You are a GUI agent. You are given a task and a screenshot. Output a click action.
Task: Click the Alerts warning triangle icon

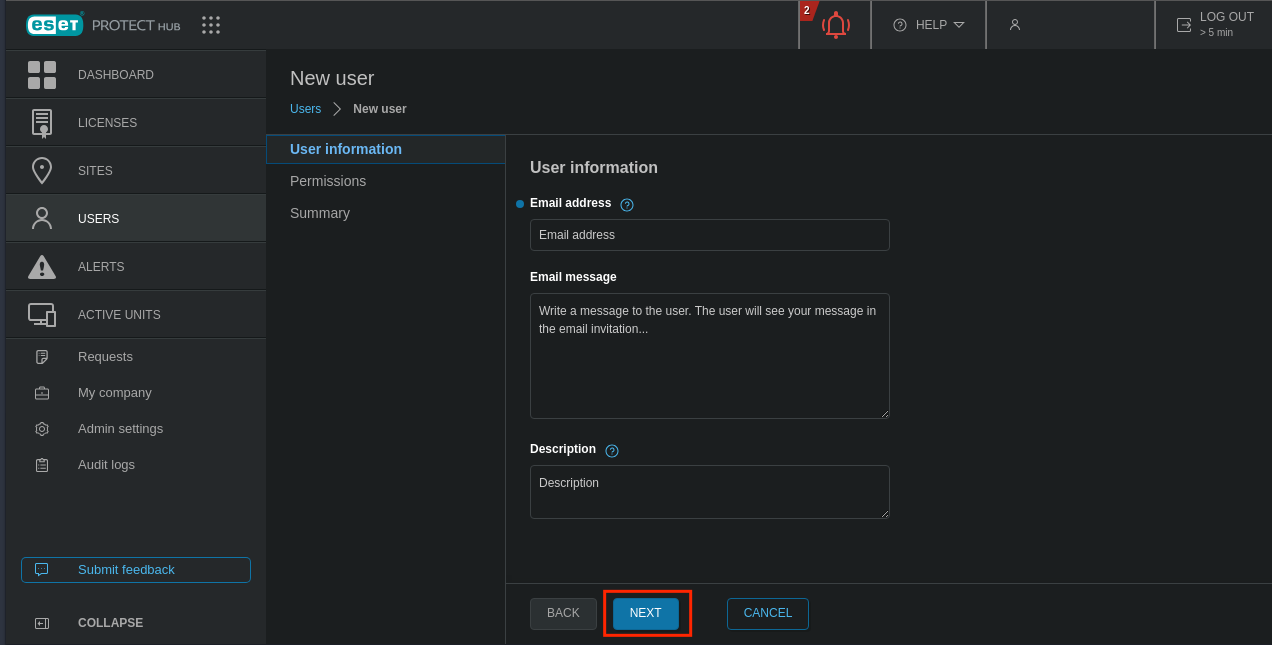(42, 267)
